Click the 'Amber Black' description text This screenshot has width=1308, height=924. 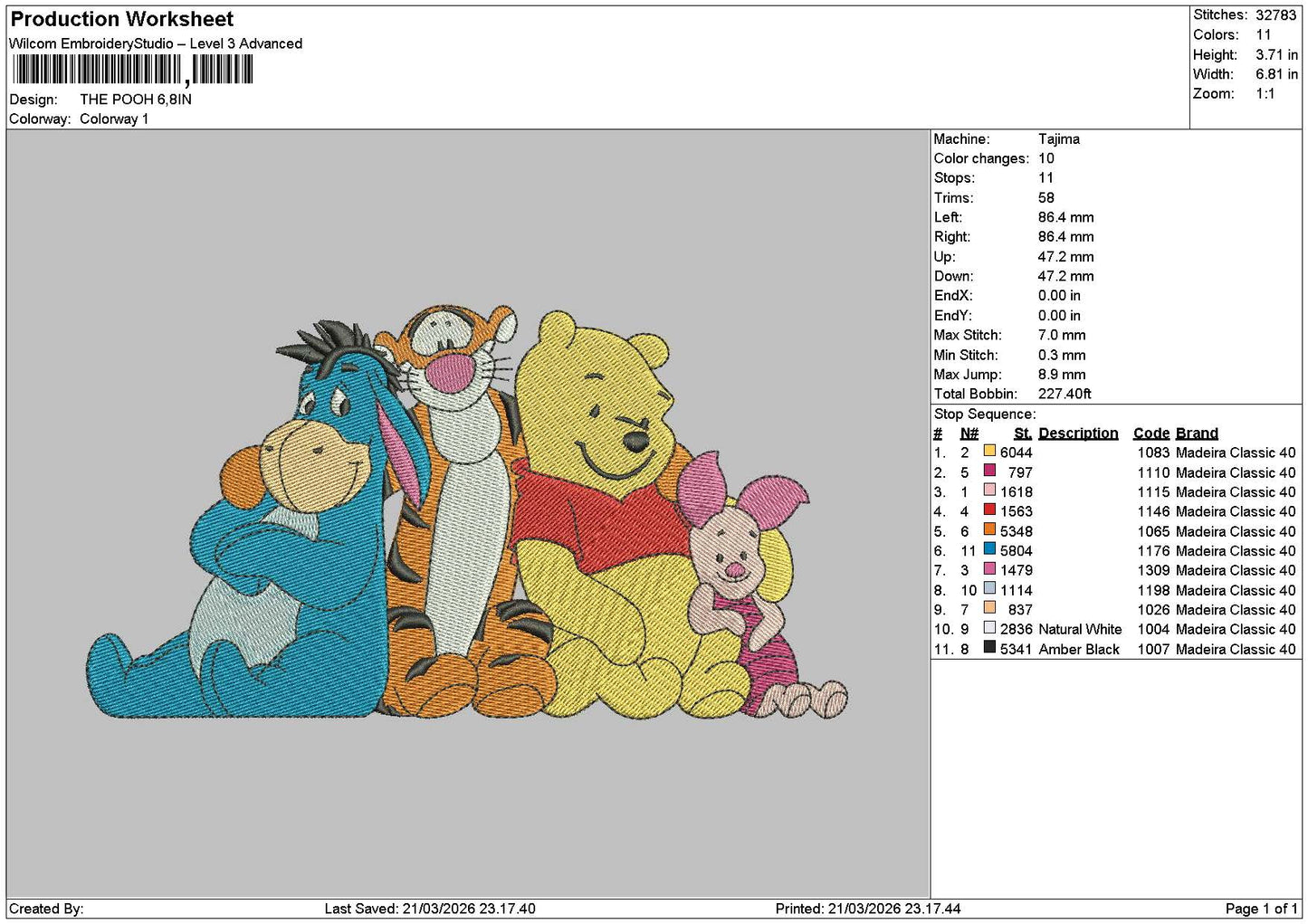click(1079, 649)
